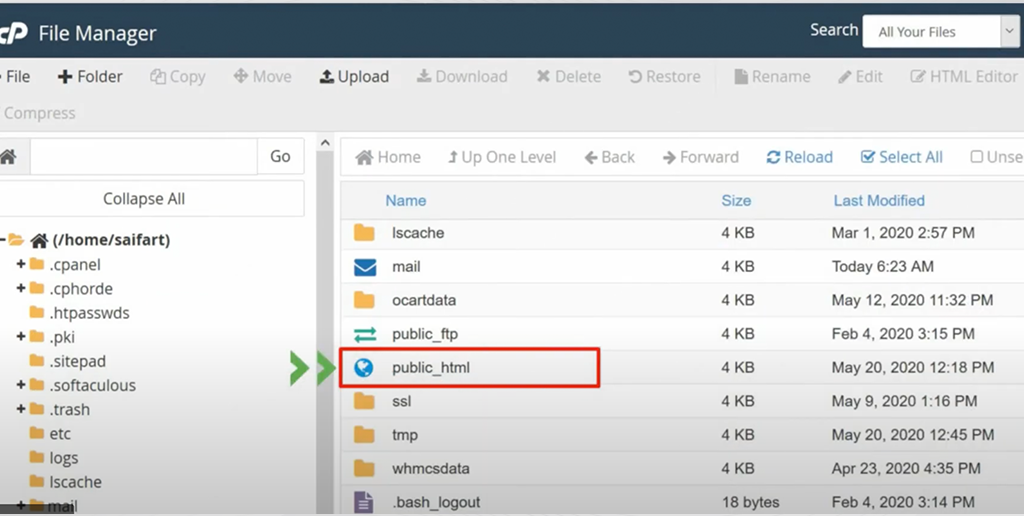Sort files by the Size column
The height and width of the screenshot is (516, 1024).
point(736,201)
